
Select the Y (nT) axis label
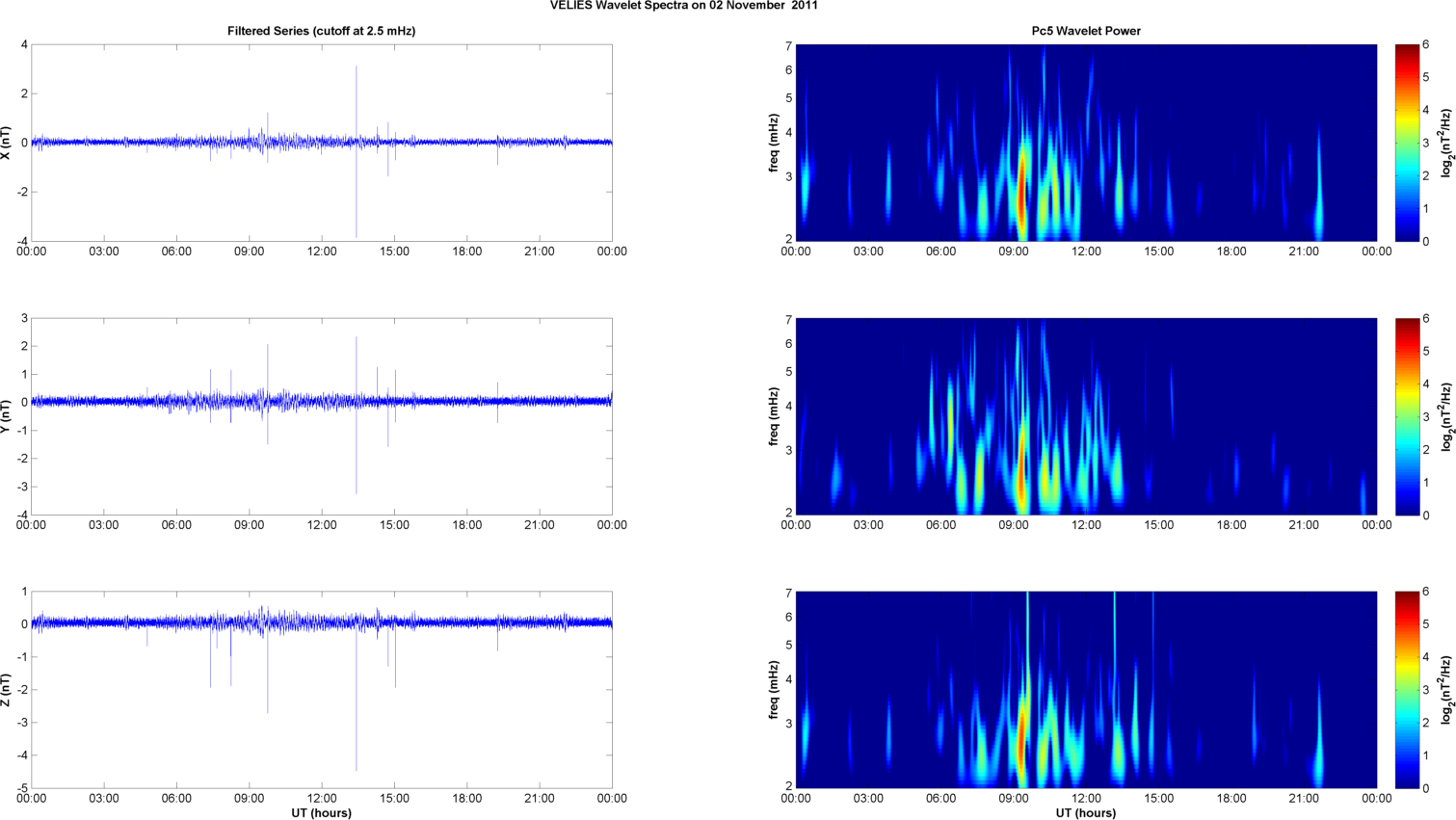point(7,416)
